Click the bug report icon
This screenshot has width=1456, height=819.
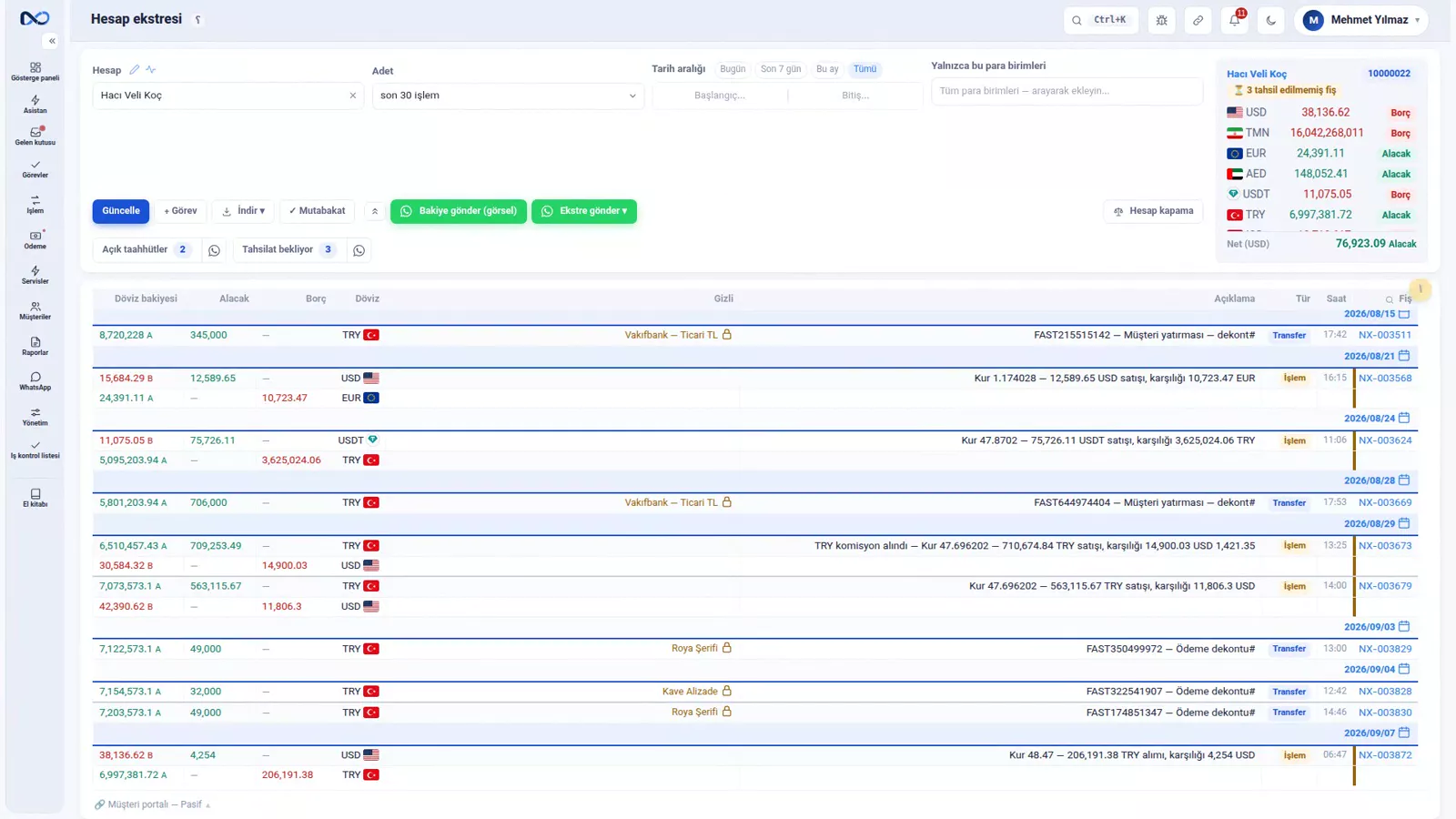click(x=1162, y=20)
